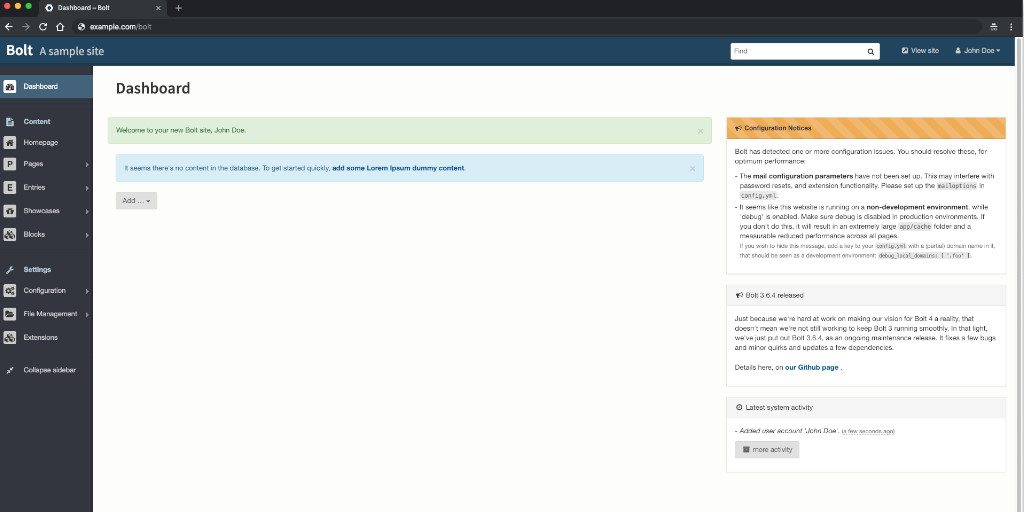Click the Blocks icon in sidebar
The height and width of the screenshot is (512, 1024).
click(10, 234)
